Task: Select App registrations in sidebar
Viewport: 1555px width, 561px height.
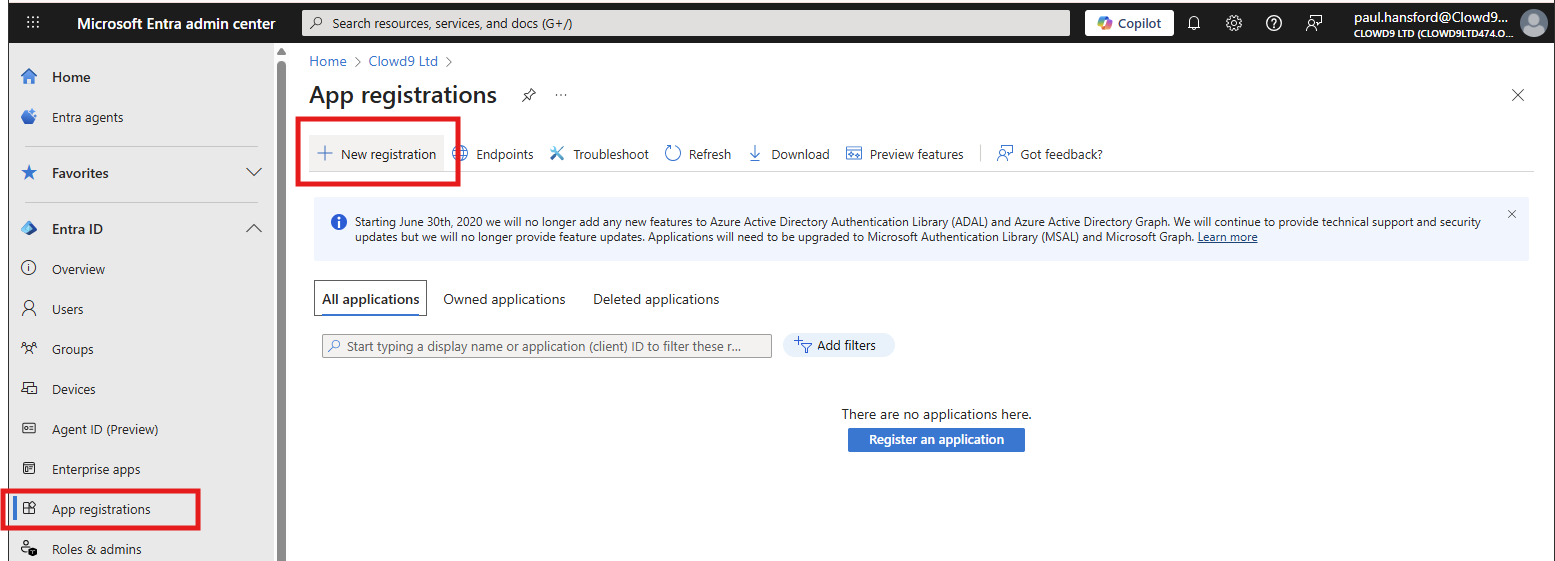Action: [101, 509]
